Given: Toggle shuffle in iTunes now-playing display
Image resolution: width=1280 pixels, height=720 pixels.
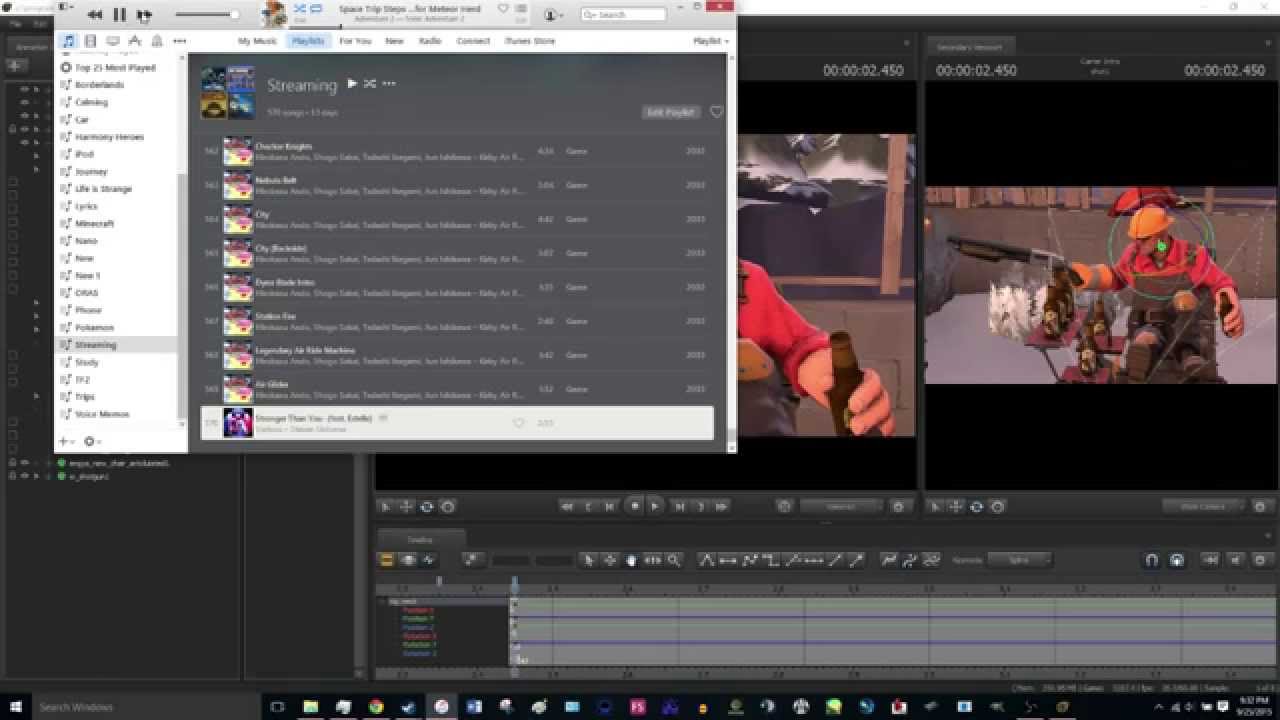Looking at the screenshot, I should coord(299,8).
